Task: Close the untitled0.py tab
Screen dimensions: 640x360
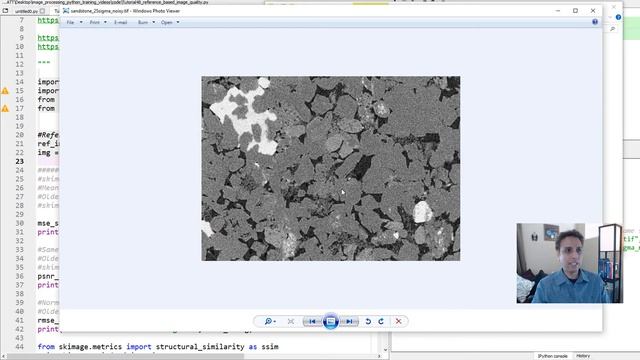Action: 42,11
